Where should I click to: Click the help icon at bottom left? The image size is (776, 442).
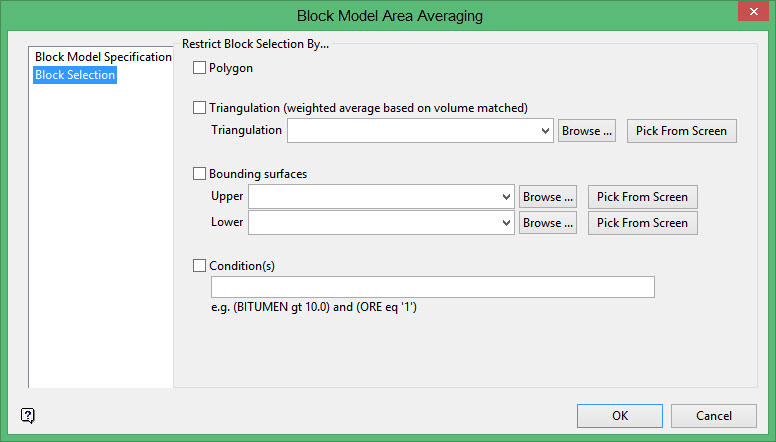(28, 416)
